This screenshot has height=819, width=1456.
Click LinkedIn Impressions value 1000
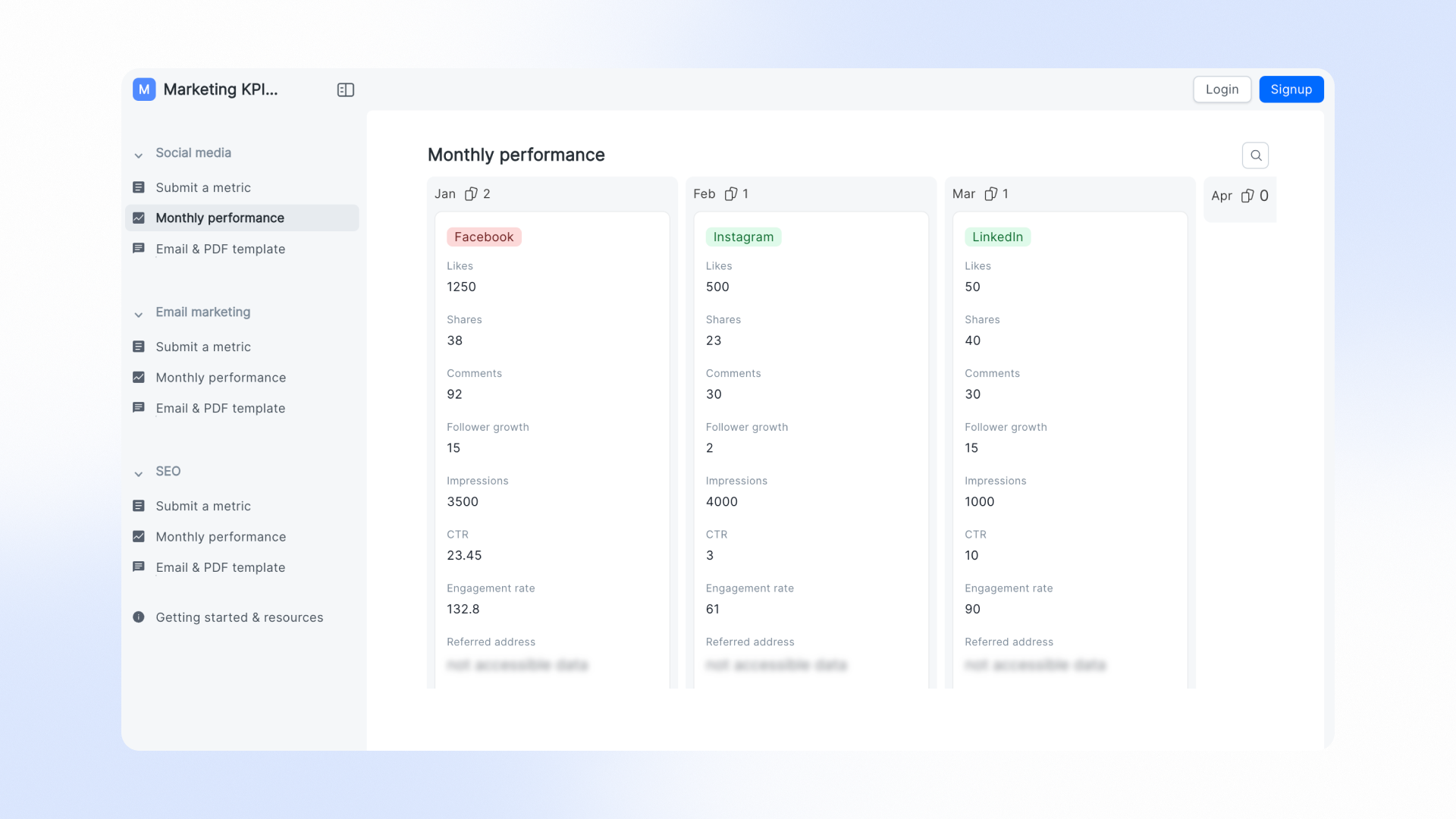[x=980, y=502]
